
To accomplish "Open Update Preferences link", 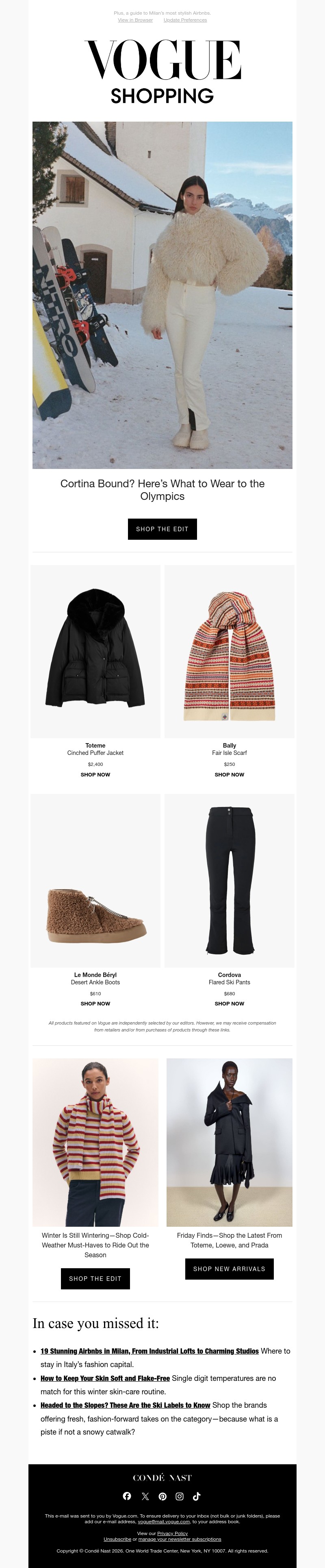I will tap(185, 20).
